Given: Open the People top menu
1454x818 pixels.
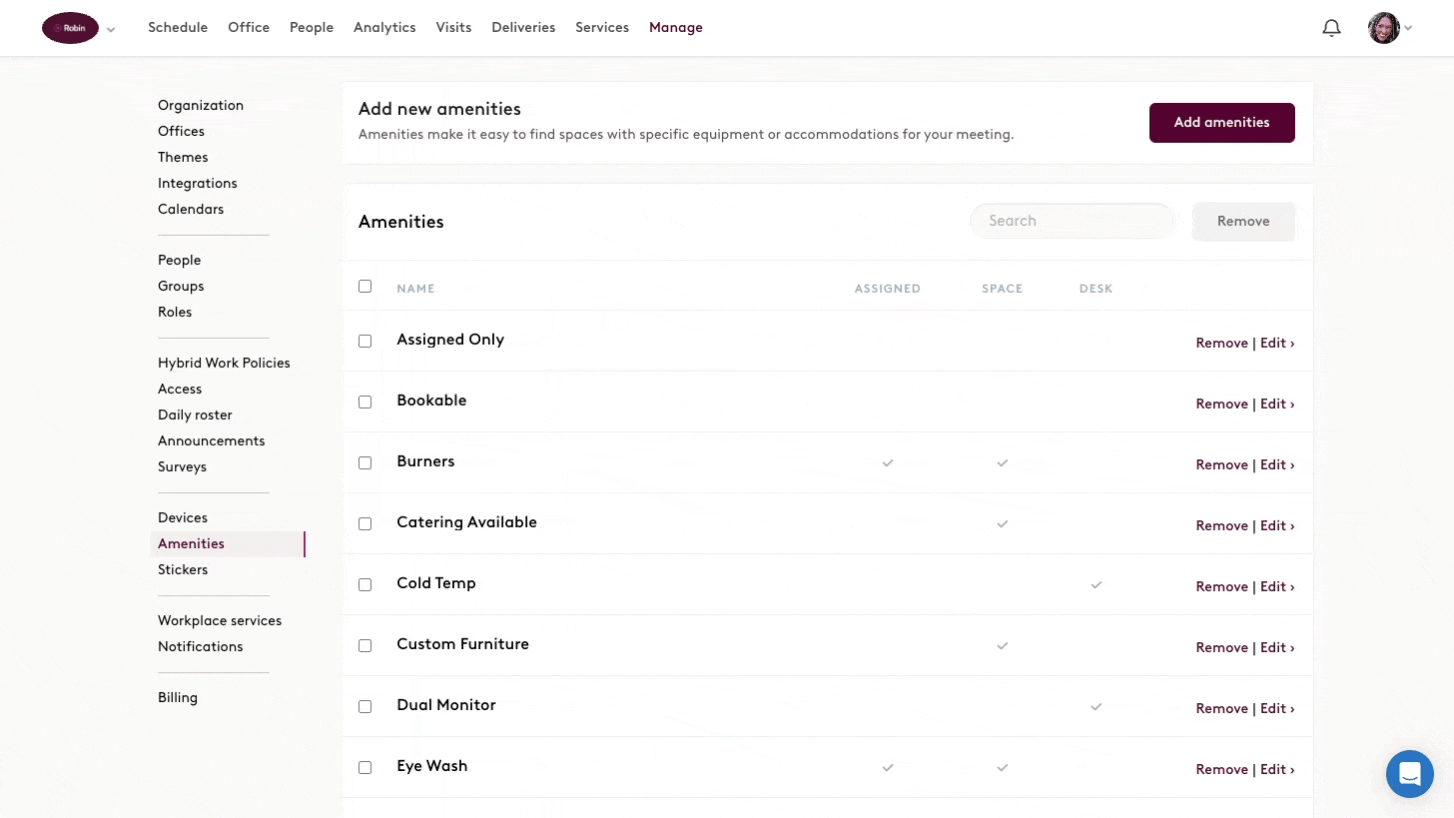Looking at the screenshot, I should coord(312,28).
